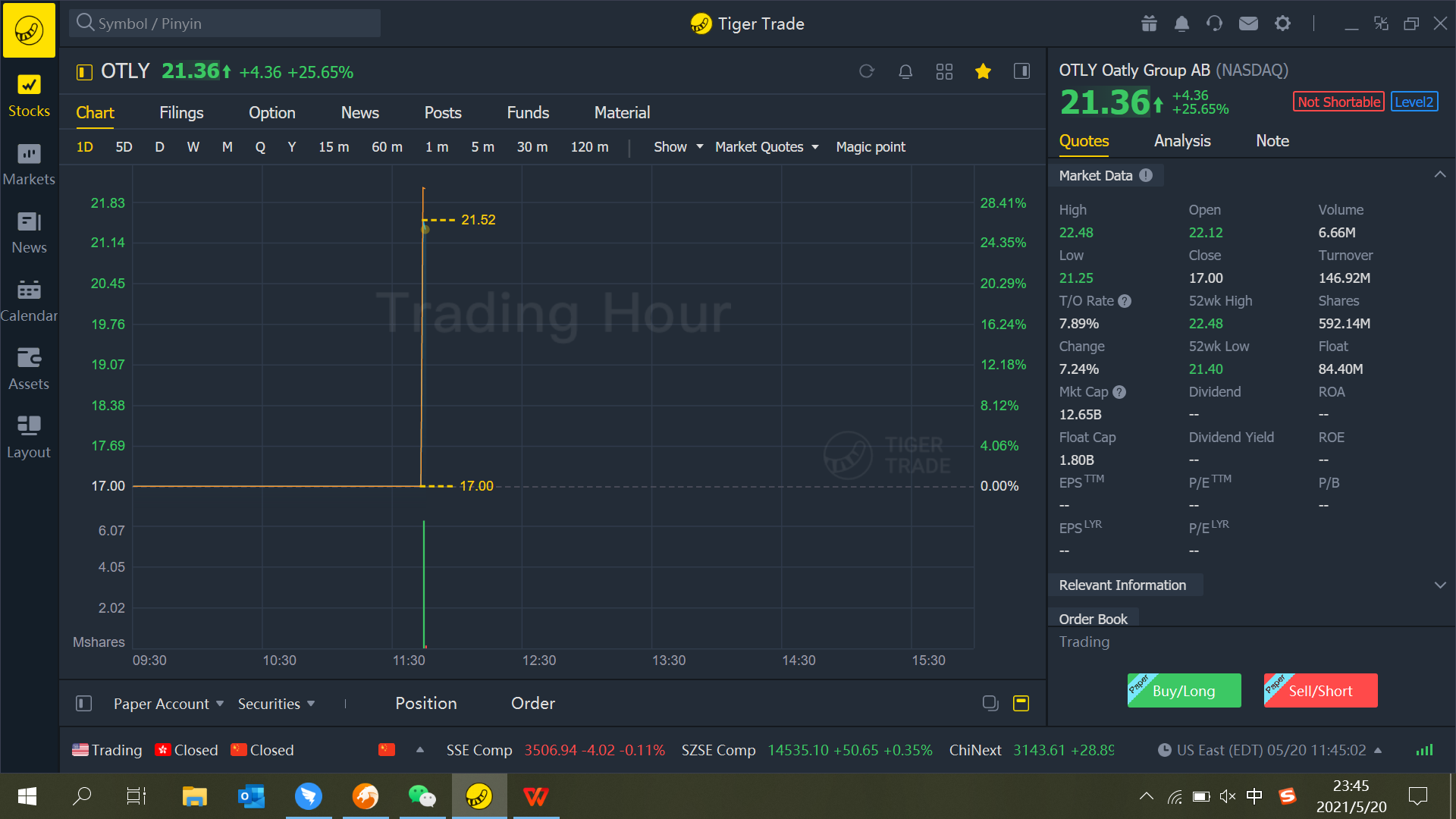This screenshot has height=819, width=1456.
Task: Open the Show dropdown
Action: 679,147
